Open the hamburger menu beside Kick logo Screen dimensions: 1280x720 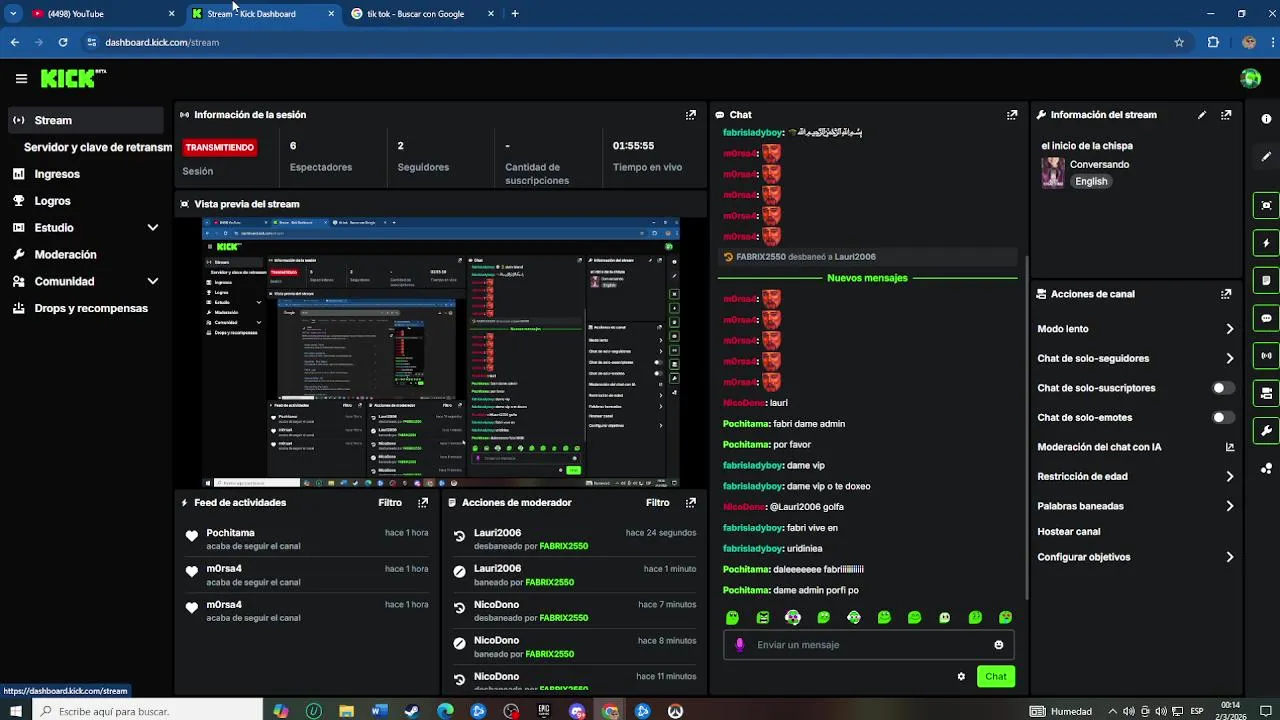[21, 78]
